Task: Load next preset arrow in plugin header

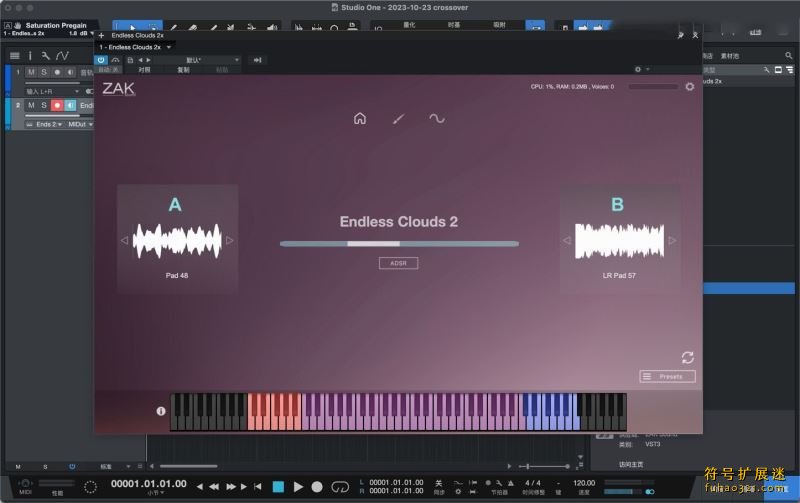Action: tap(148, 60)
